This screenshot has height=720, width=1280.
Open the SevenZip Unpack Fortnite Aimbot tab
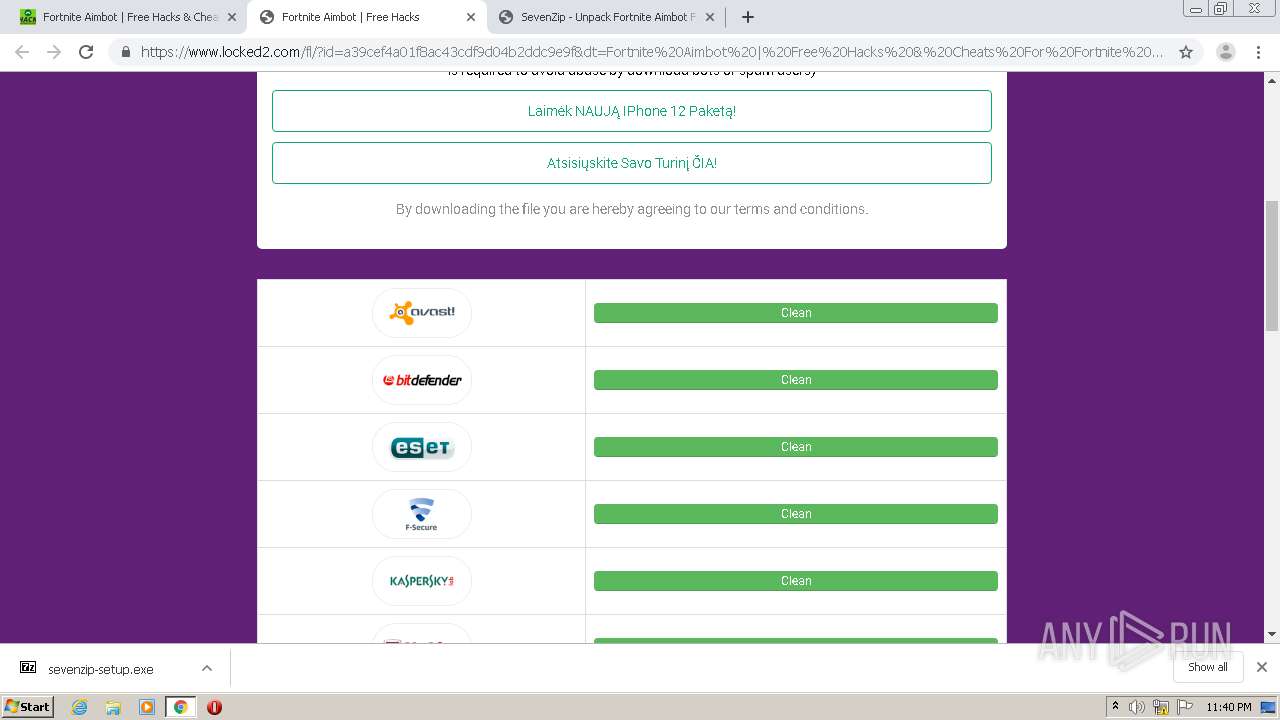606,17
